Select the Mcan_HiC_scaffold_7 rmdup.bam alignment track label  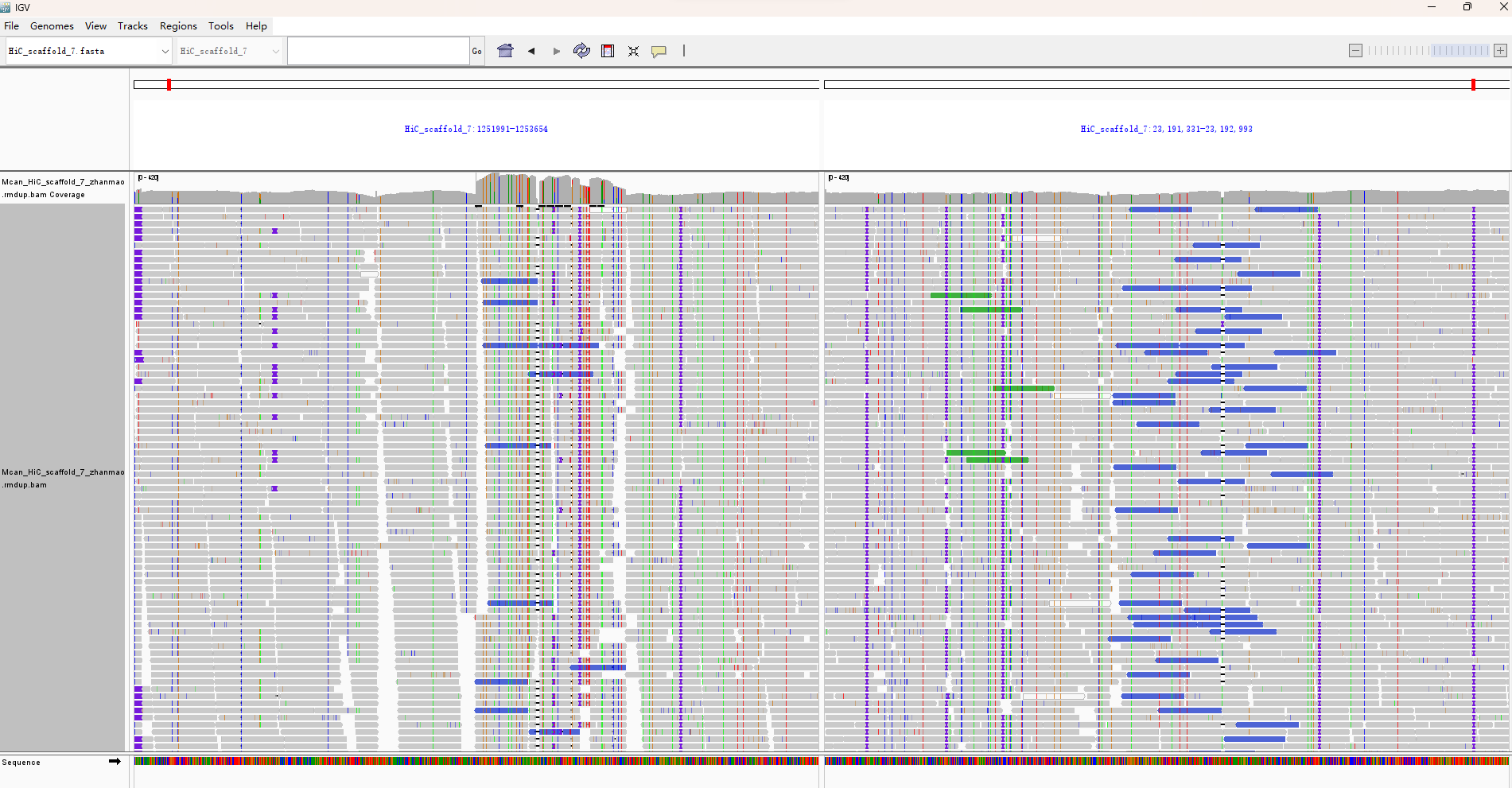click(63, 478)
